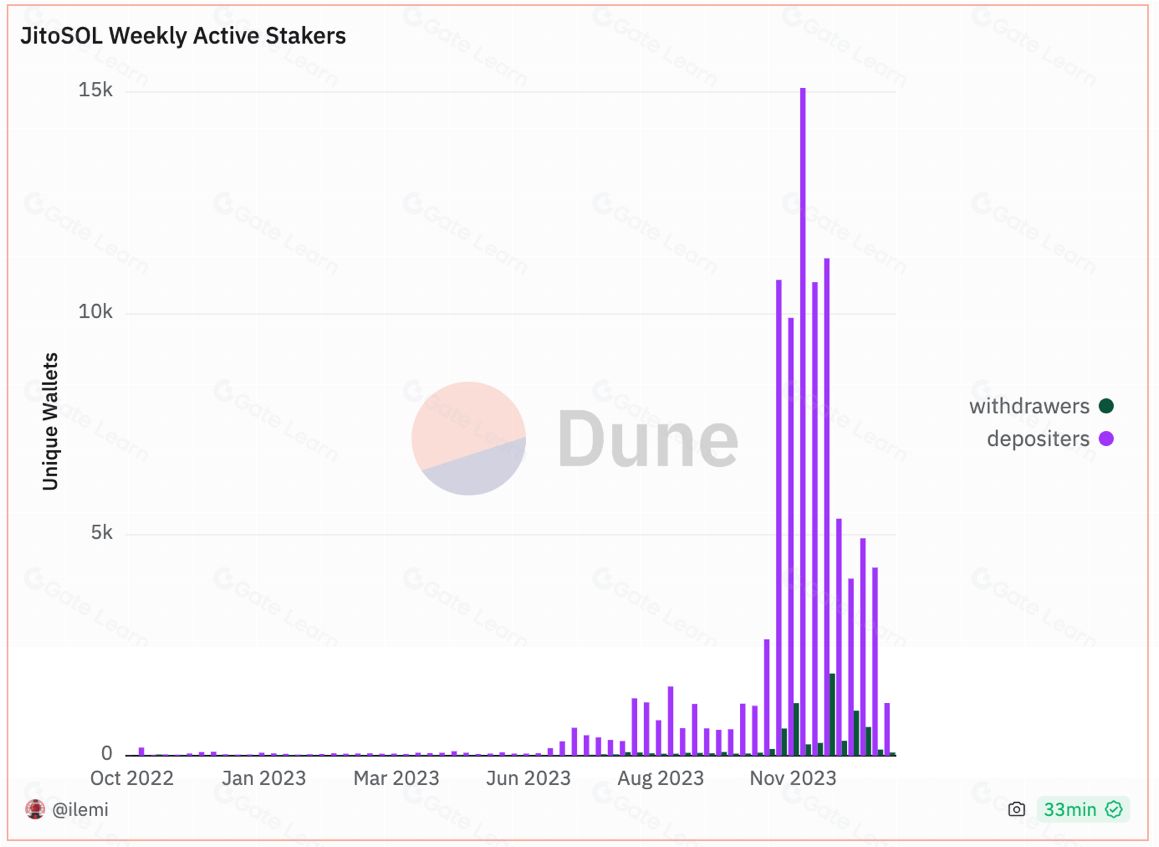The height and width of the screenshot is (847, 1159).
Task: Toggle the depositers series legend label
Action: (1038, 438)
